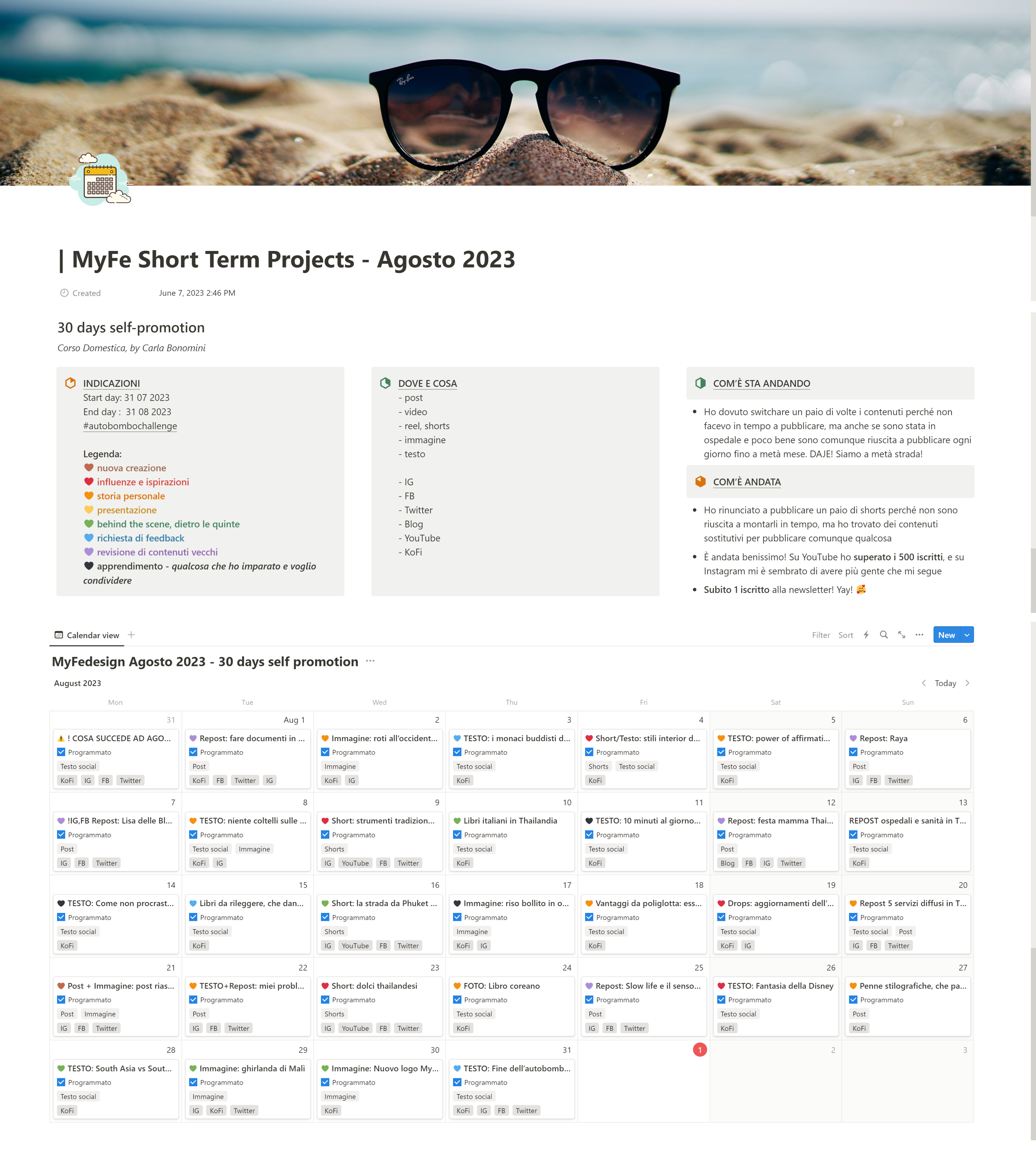Click Blog tag on Repost: festa mamma Thai

click(727, 863)
